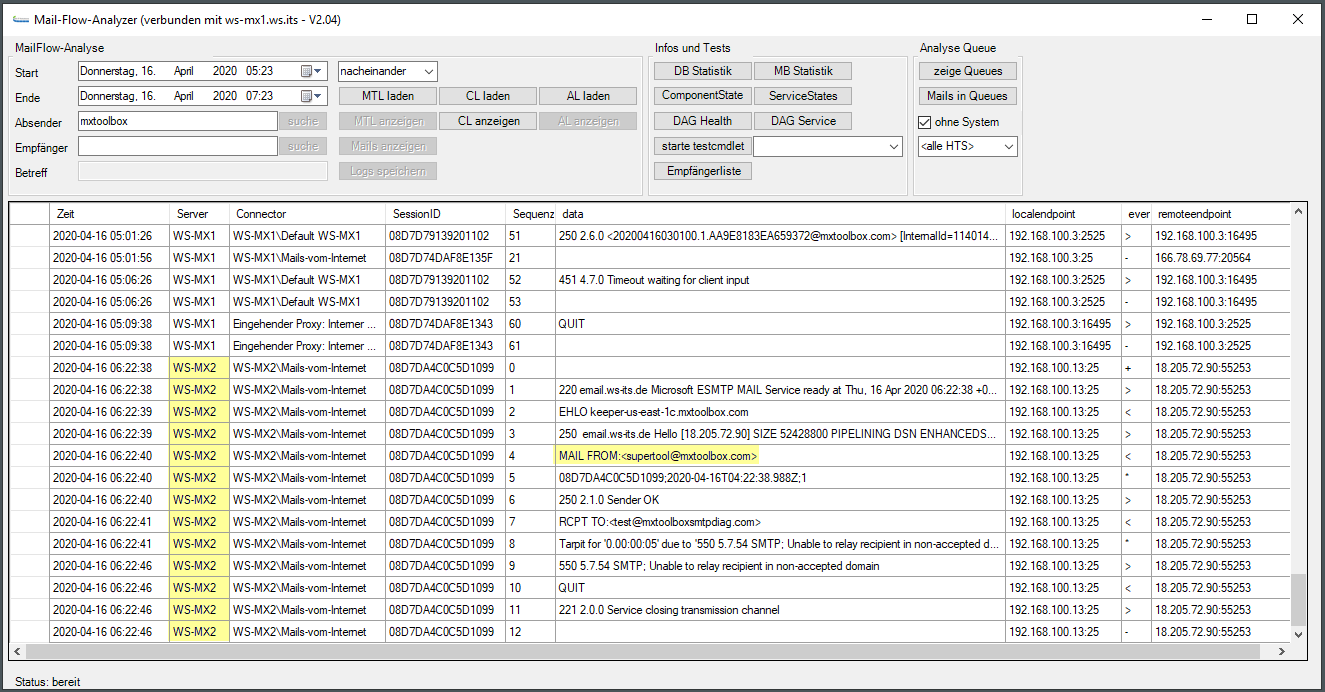Click the '2020-04-16 05:01:56' time cell

click(109, 258)
